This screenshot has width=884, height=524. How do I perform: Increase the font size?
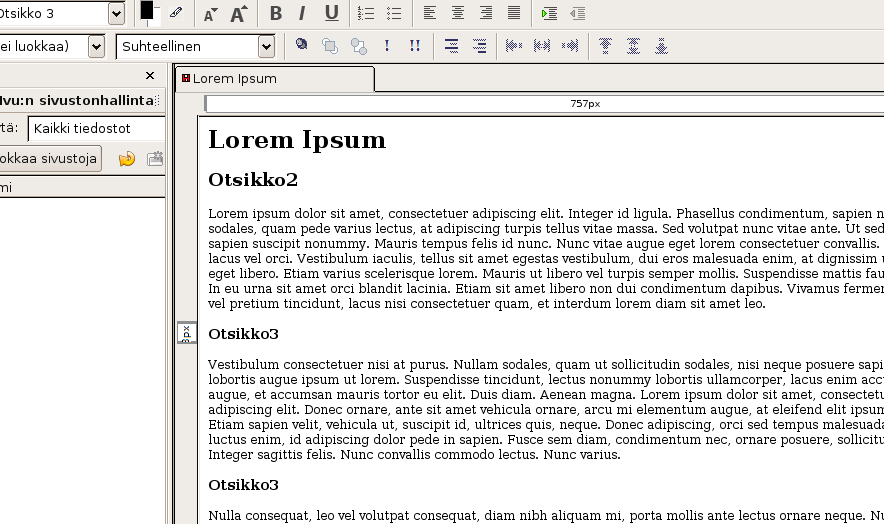238,14
